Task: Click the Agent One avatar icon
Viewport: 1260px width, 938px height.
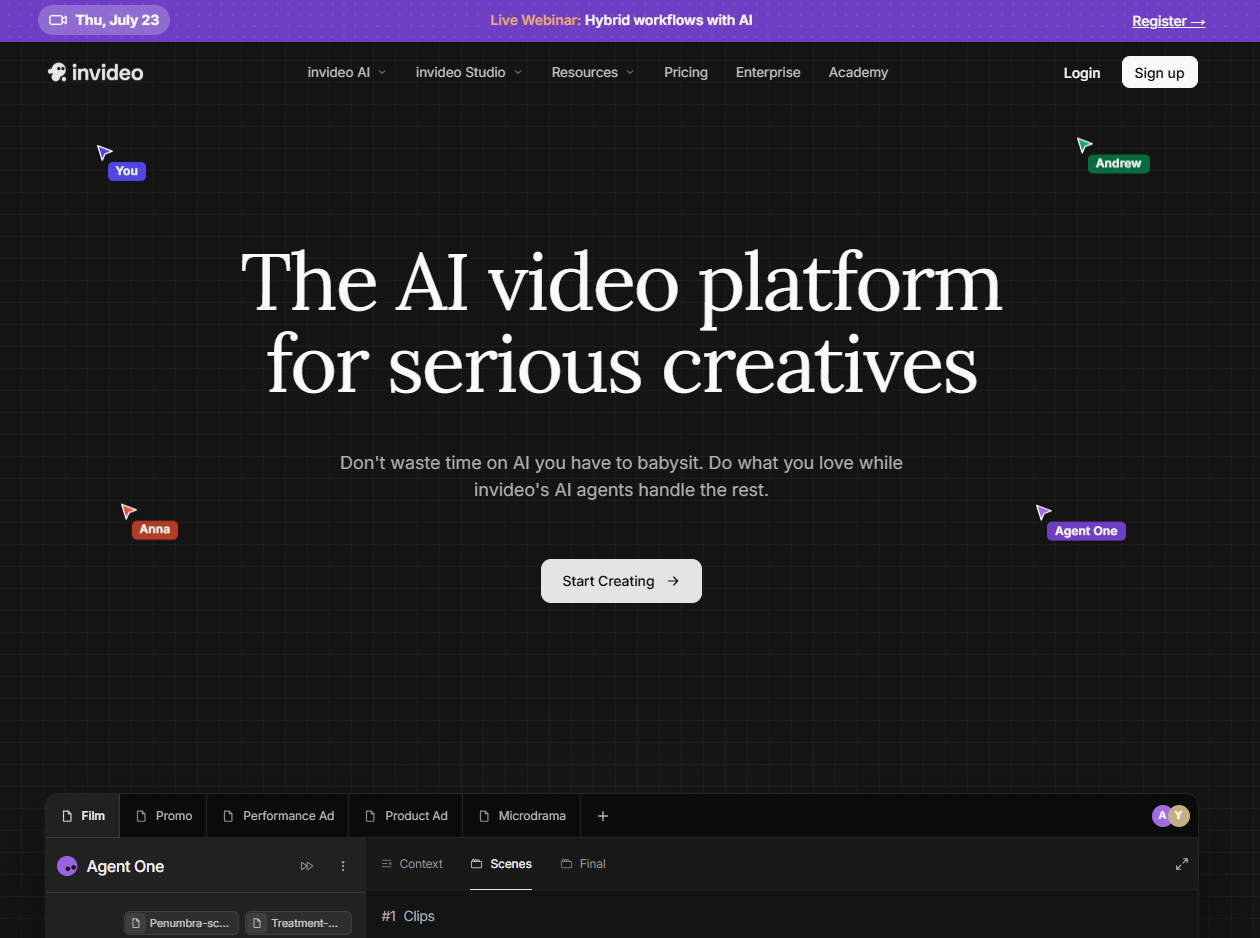Action: [x=67, y=866]
